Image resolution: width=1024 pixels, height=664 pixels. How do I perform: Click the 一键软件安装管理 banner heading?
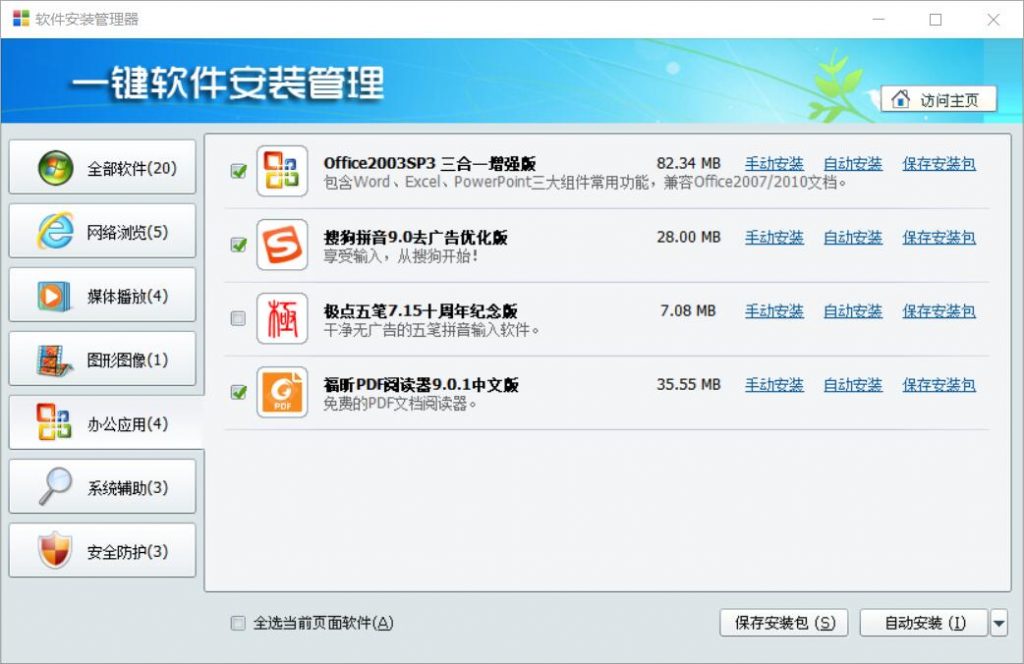pos(228,83)
